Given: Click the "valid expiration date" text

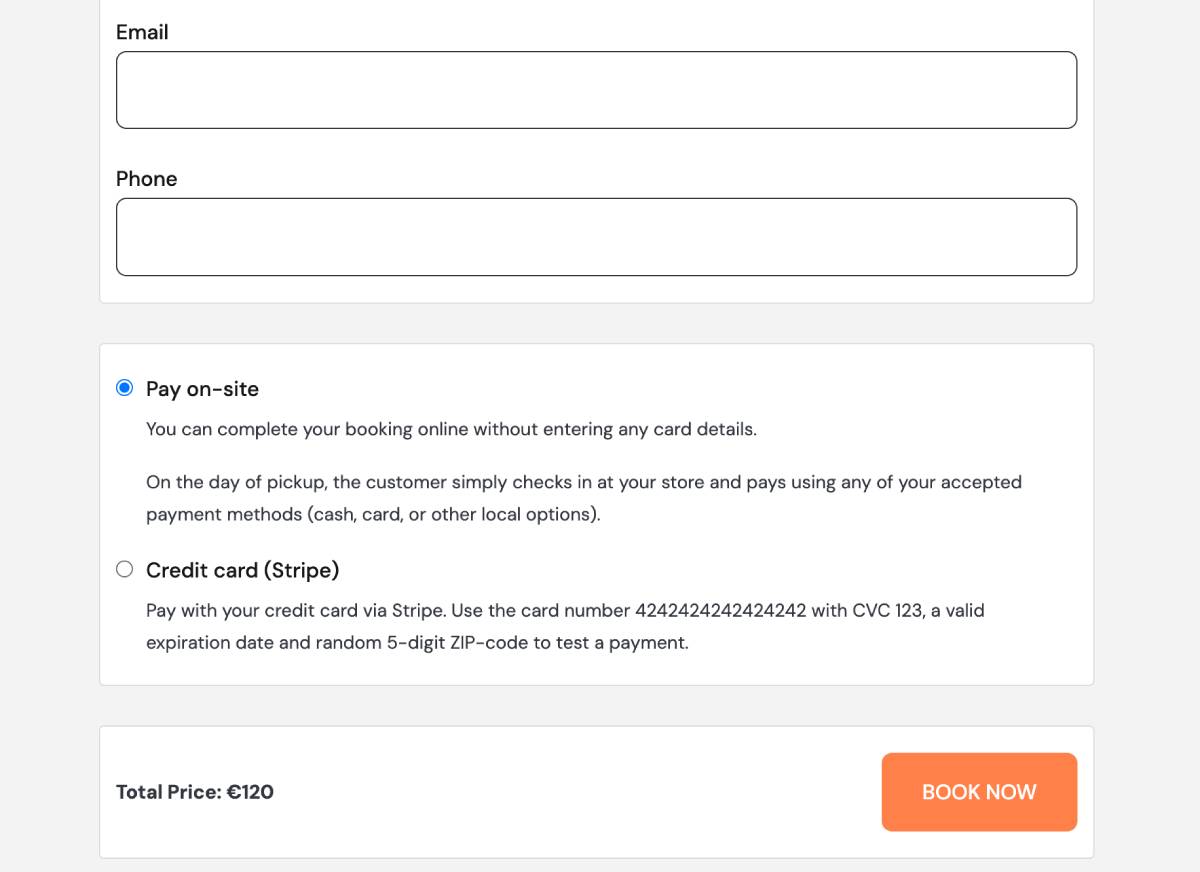Looking at the screenshot, I should click(947, 610).
